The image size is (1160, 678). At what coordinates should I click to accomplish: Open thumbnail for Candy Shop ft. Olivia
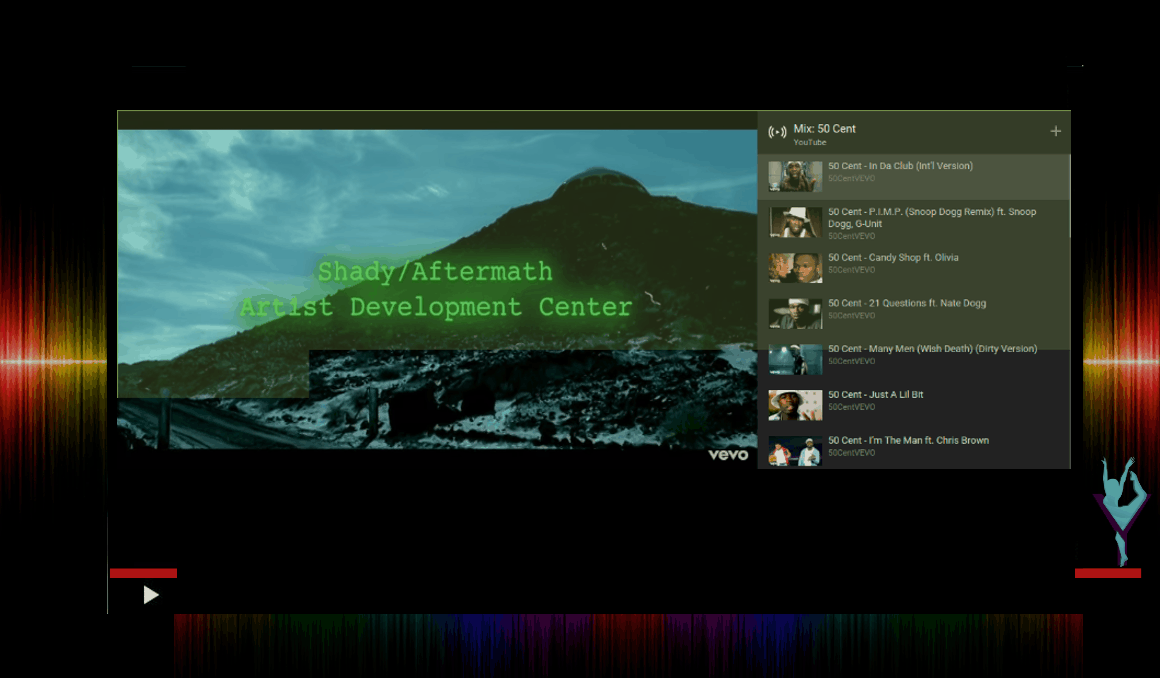(795, 269)
